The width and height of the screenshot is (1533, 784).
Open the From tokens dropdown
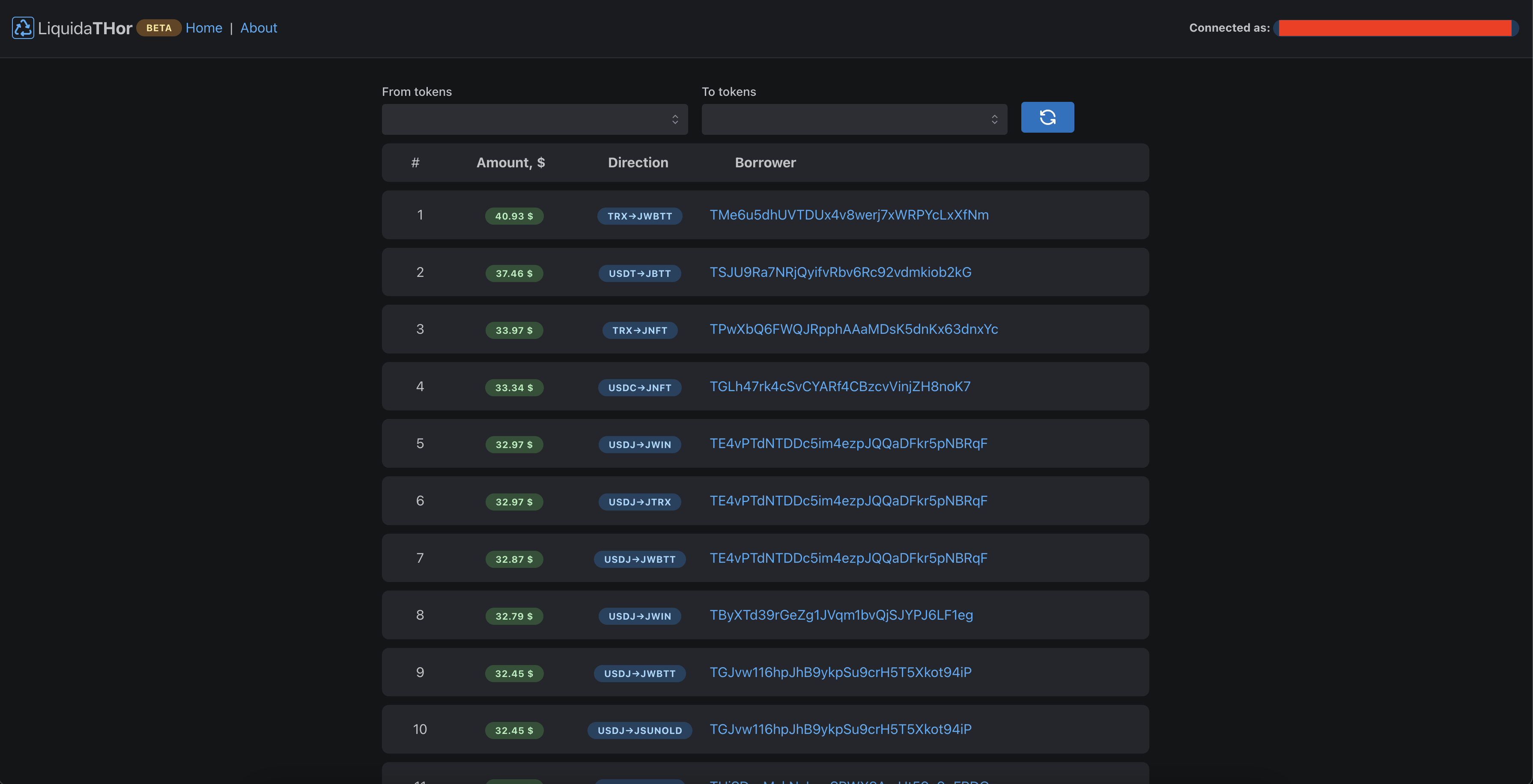[x=534, y=119]
